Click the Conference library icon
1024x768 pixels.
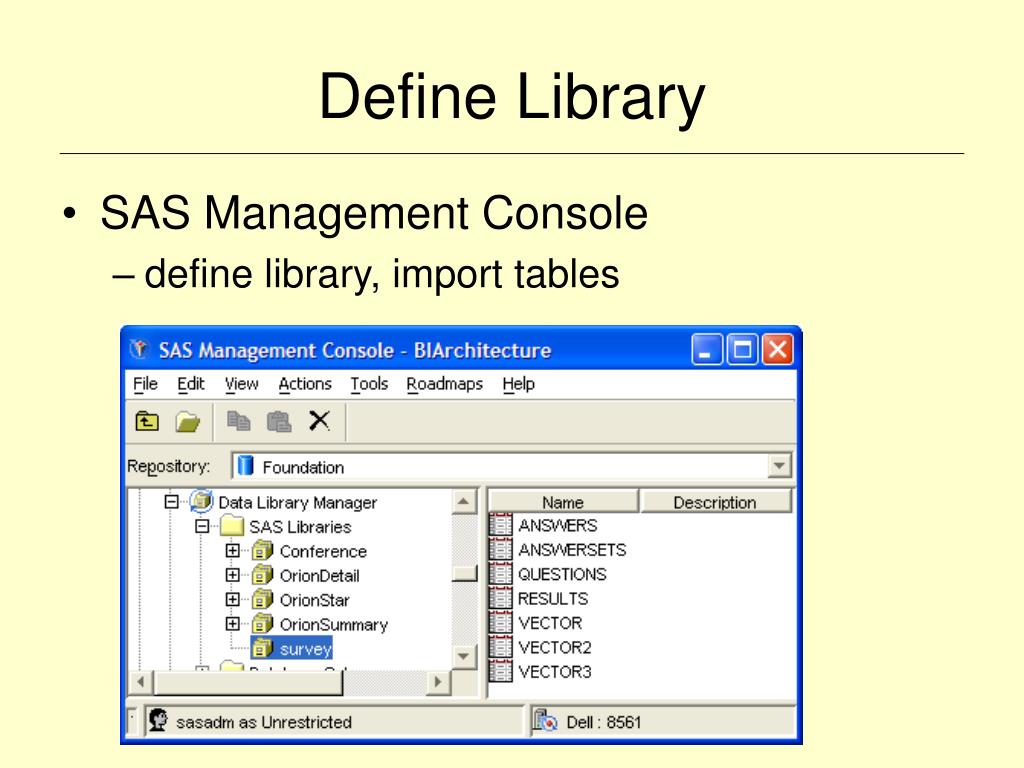click(263, 551)
